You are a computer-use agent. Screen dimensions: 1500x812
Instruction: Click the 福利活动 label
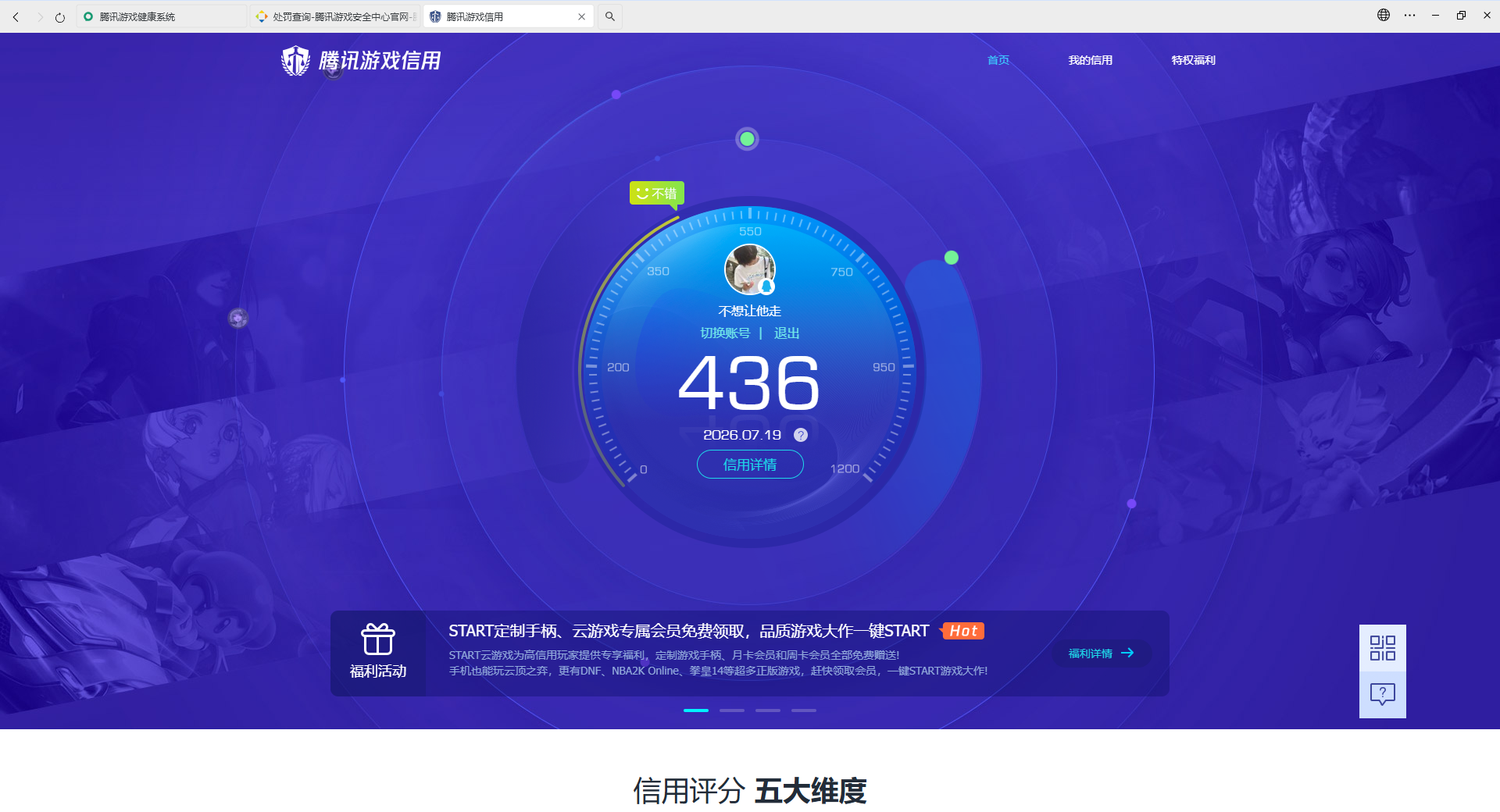[378, 671]
